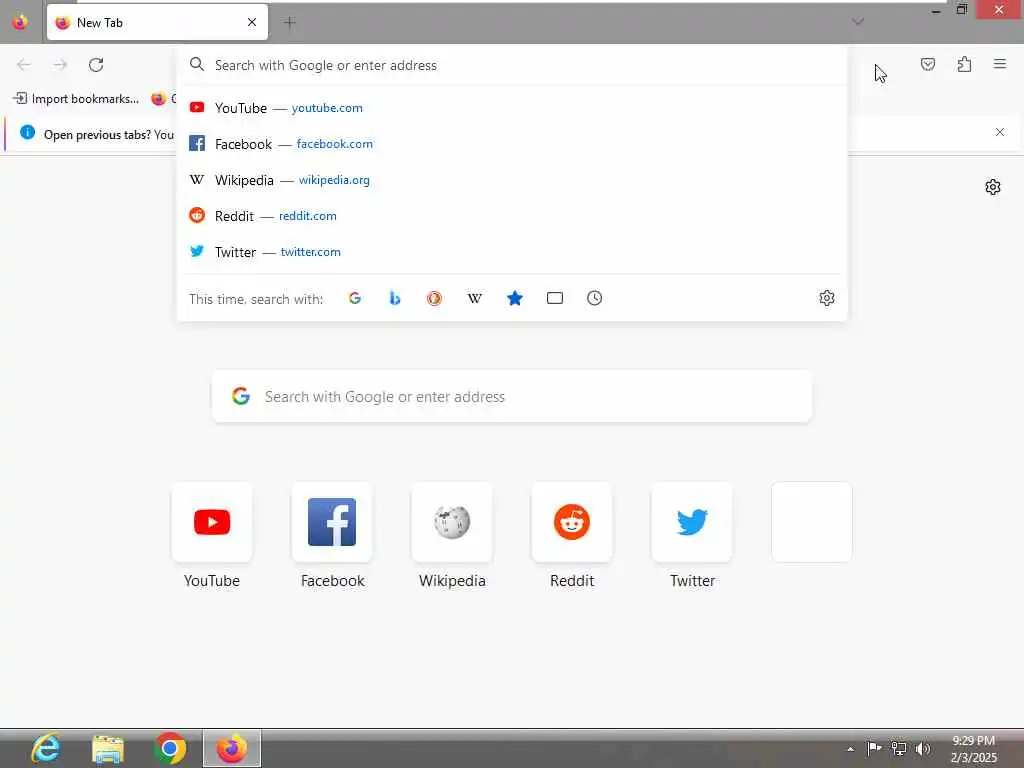Open File Explorer from taskbar
The image size is (1024, 768).
pos(108,748)
